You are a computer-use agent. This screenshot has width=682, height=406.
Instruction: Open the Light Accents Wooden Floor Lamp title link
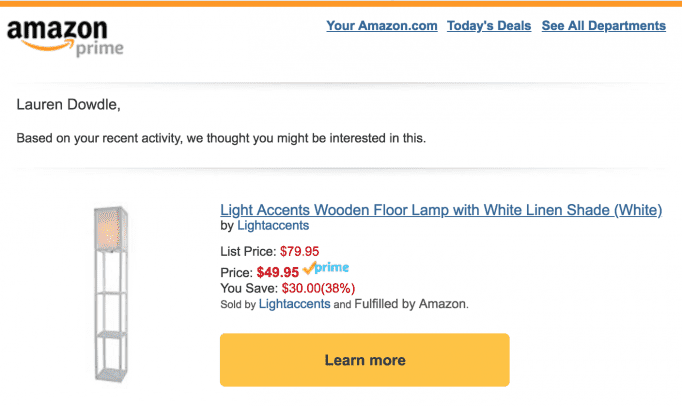click(x=441, y=210)
